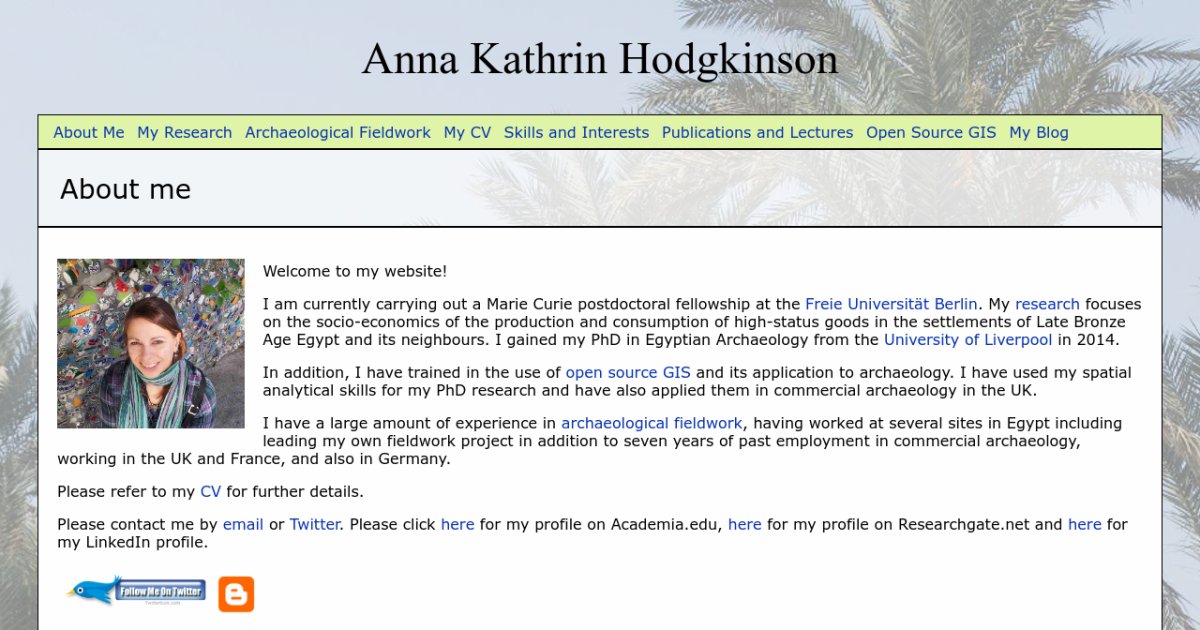This screenshot has height=630, width=1200.
Task: Open the Twitter text link
Action: tap(314, 524)
